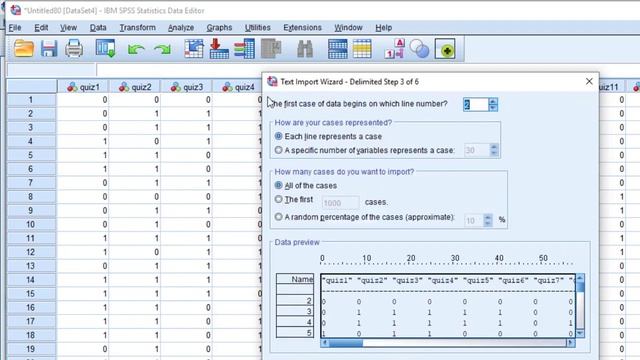Open the Data menu
This screenshot has width=640, height=360.
point(98,27)
